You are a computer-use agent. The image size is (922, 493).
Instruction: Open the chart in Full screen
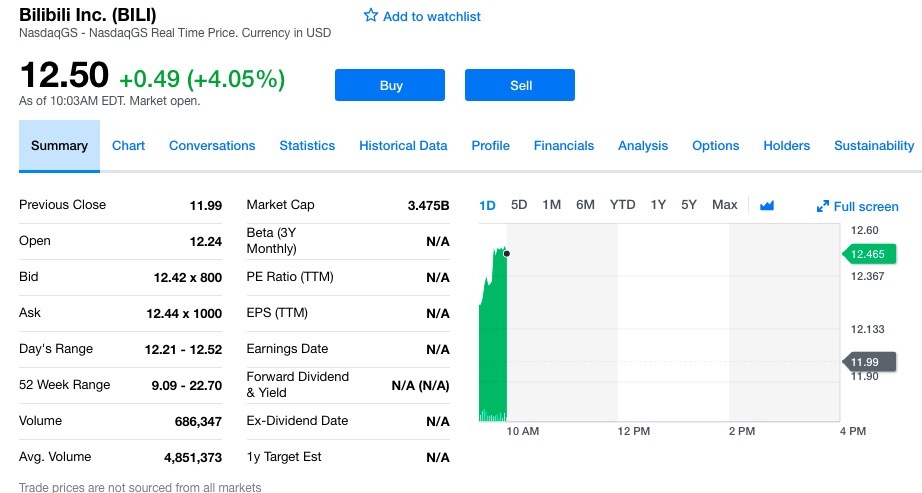[x=857, y=206]
